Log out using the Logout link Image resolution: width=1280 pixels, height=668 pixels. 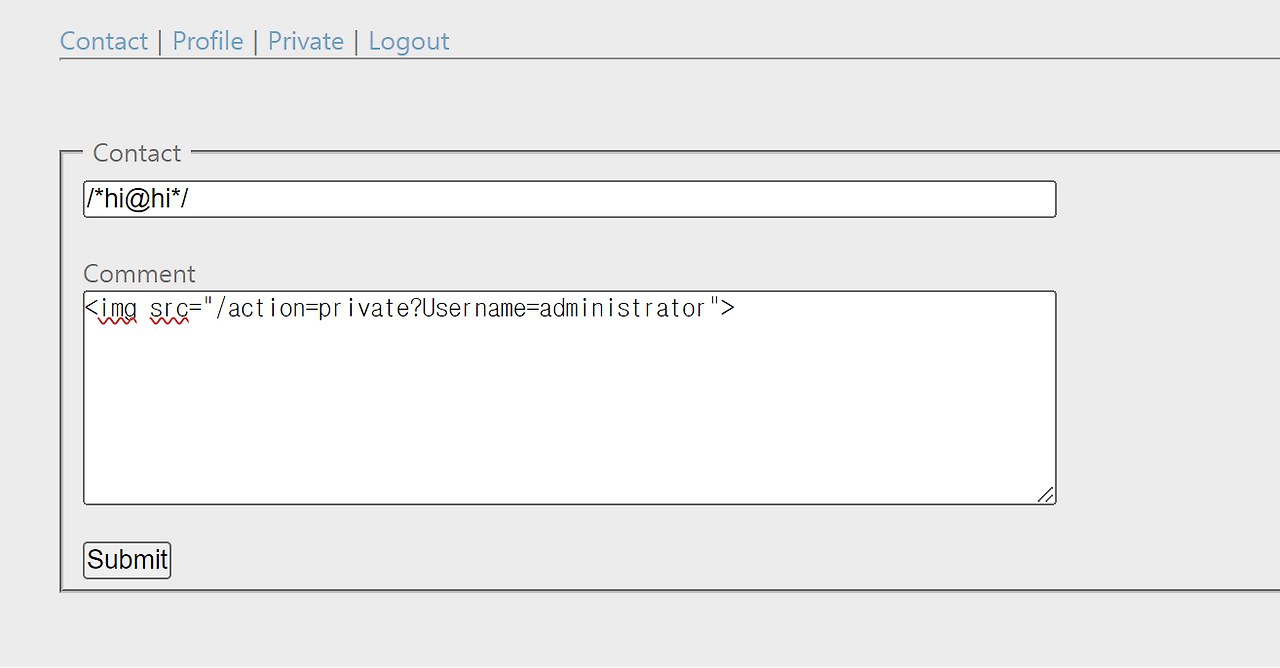click(x=409, y=41)
